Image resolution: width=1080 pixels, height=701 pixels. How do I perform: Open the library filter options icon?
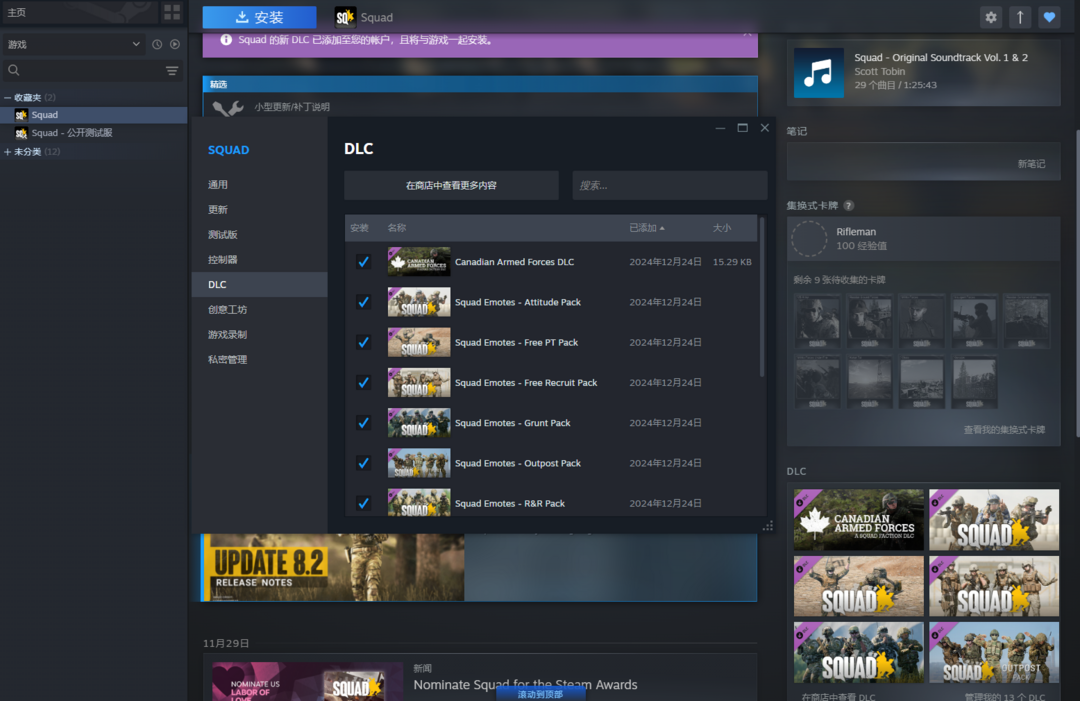pyautogui.click(x=172, y=71)
